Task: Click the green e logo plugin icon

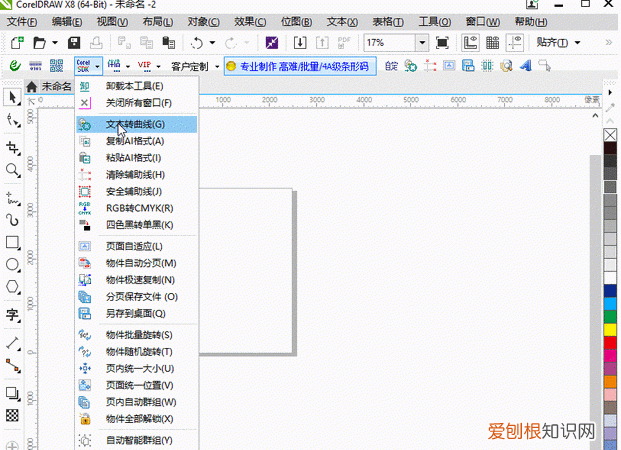Action: (15, 65)
